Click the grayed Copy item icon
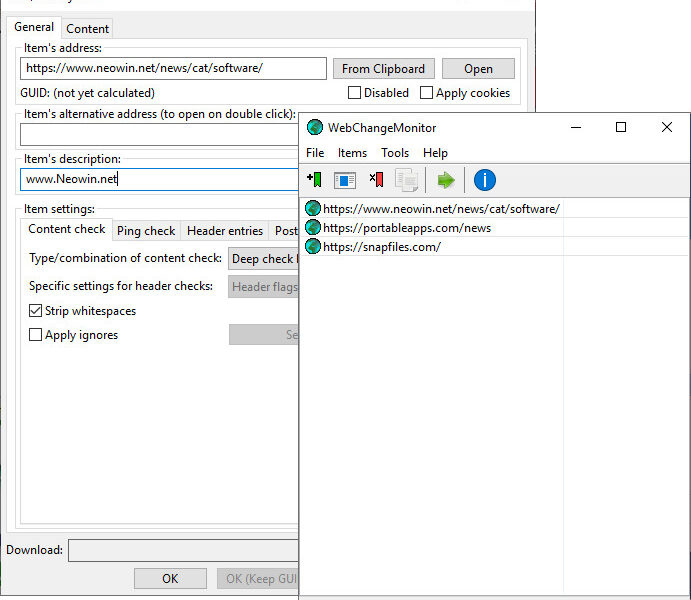This screenshot has width=691, height=600. pyautogui.click(x=406, y=180)
